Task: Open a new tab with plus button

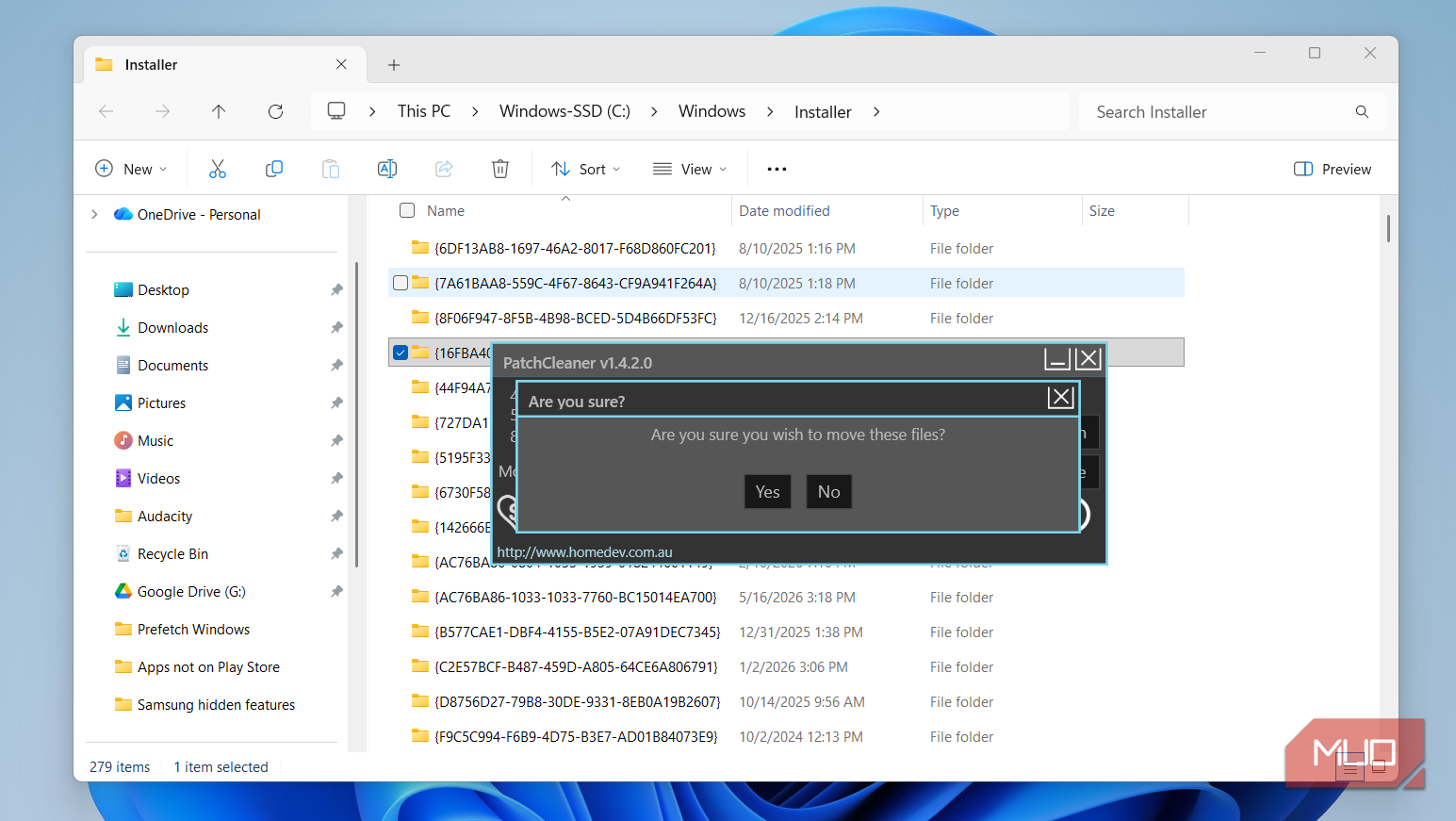Action: coord(394,65)
